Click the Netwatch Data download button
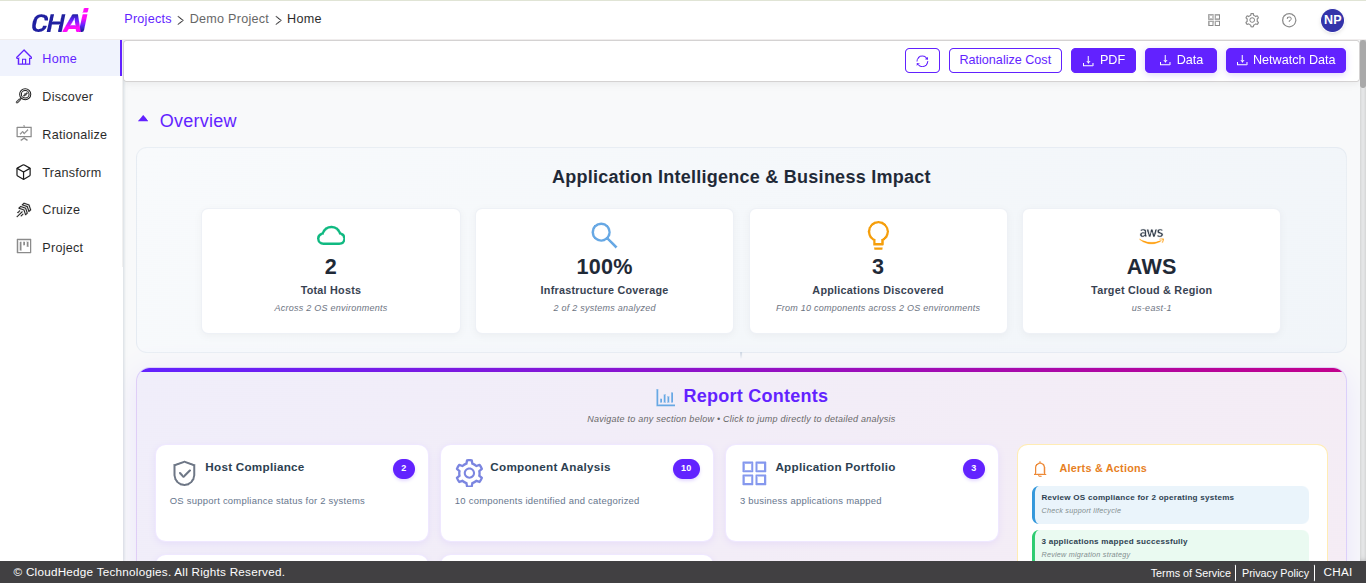This screenshot has height=583, width=1366. [1285, 60]
